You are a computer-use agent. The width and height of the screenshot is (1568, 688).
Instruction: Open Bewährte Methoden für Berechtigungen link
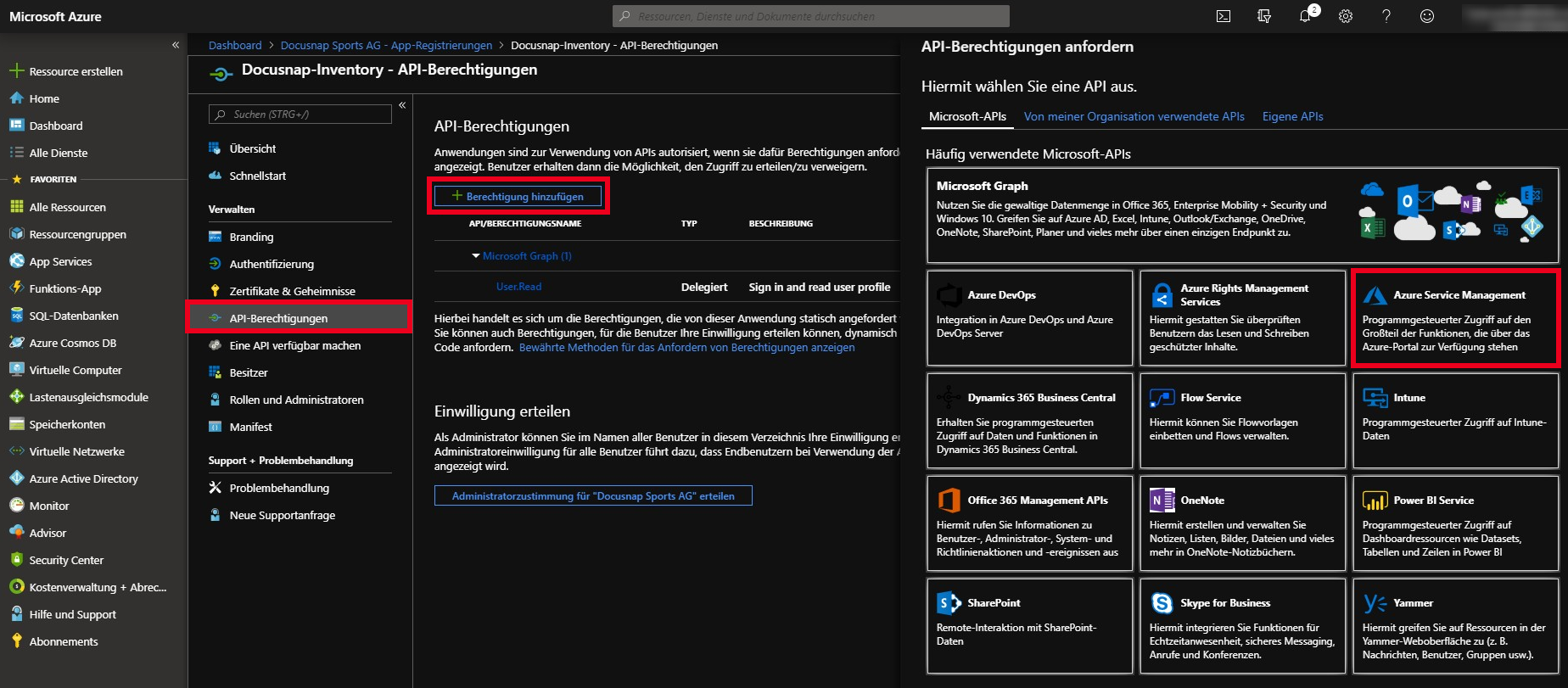tap(686, 347)
